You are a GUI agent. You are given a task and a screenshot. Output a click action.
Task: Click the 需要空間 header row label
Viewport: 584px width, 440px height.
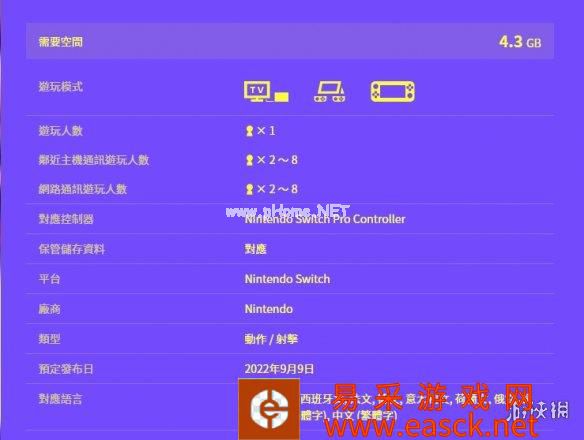click(61, 41)
